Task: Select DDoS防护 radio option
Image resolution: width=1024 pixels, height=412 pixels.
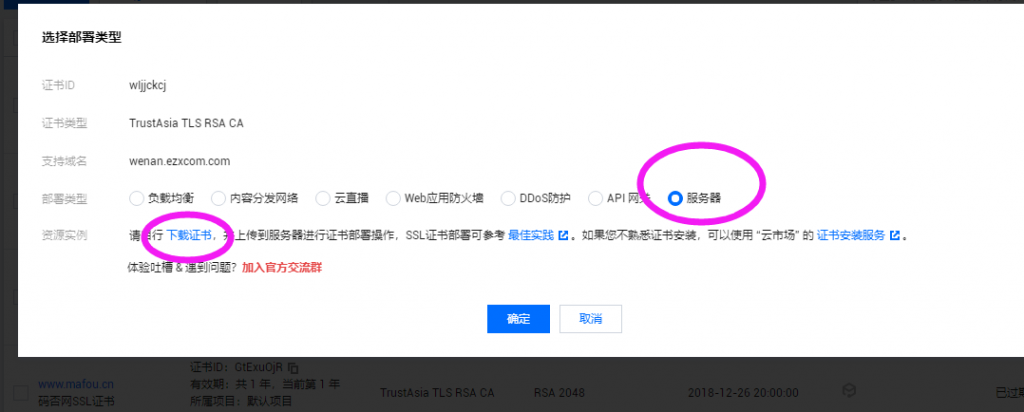Action: 508,198
